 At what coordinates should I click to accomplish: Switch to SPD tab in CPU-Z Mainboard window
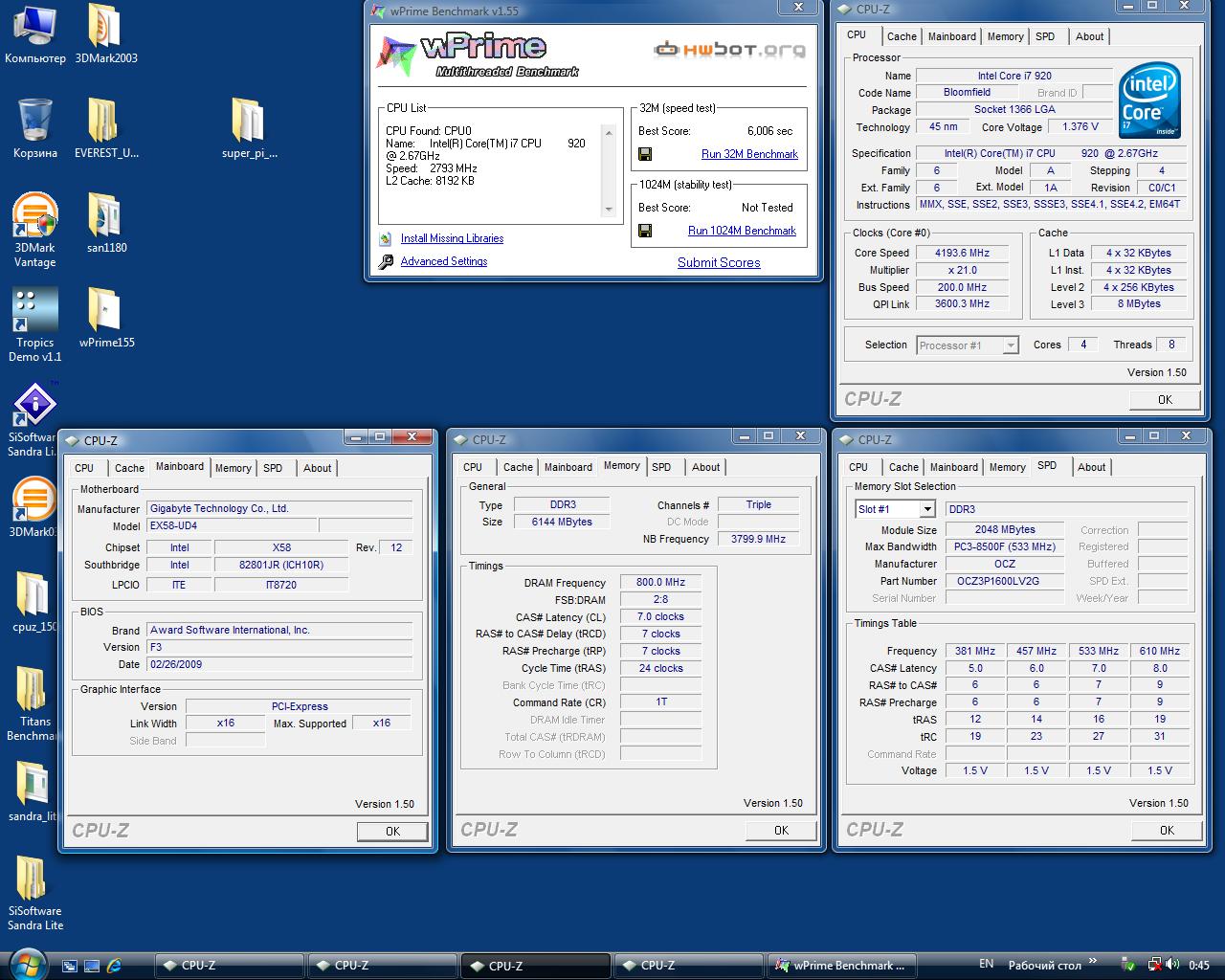coord(273,468)
